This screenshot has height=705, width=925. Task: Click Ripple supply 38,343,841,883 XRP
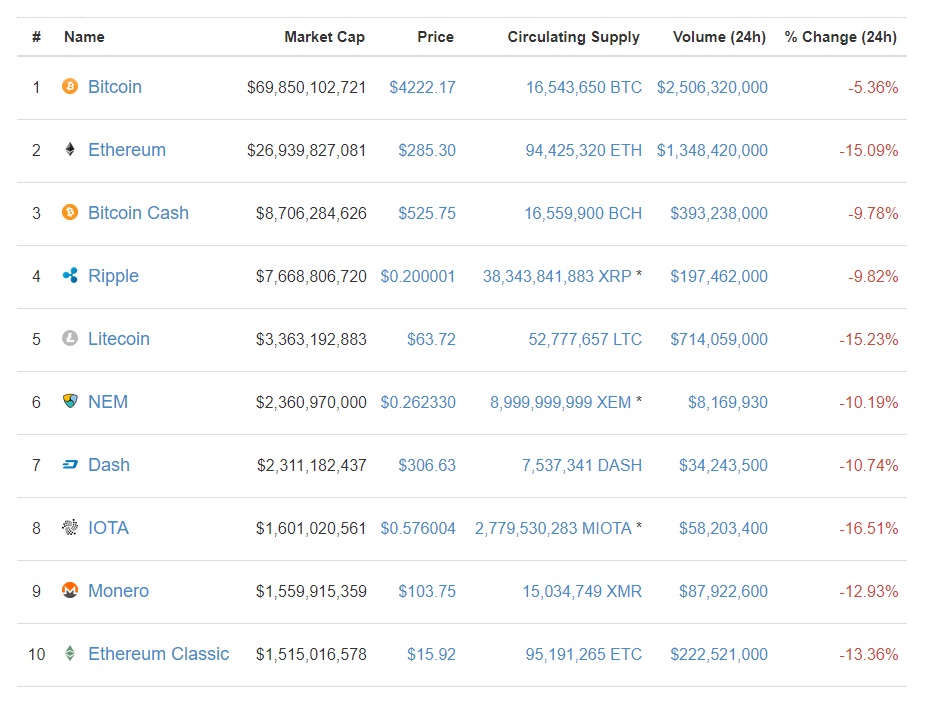(557, 277)
